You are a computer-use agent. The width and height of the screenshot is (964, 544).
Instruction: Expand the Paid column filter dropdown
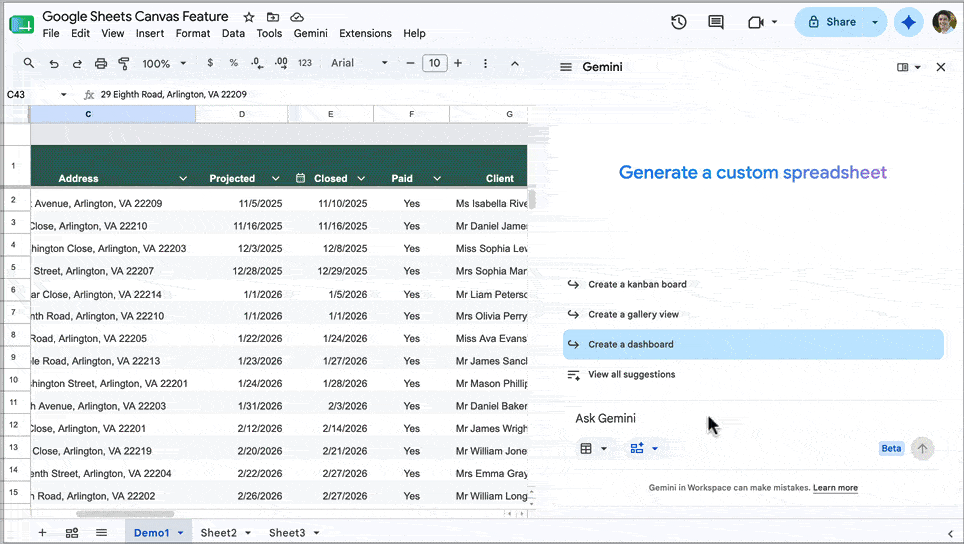437,178
